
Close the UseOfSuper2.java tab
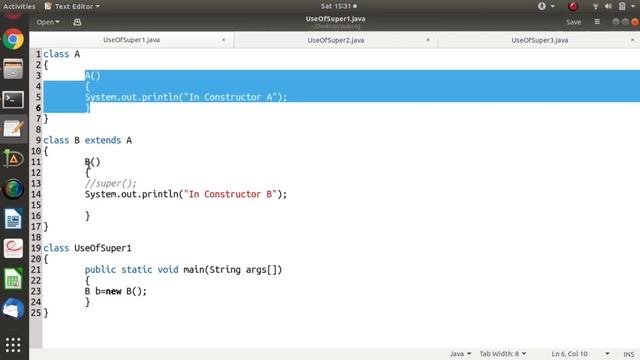428,40
